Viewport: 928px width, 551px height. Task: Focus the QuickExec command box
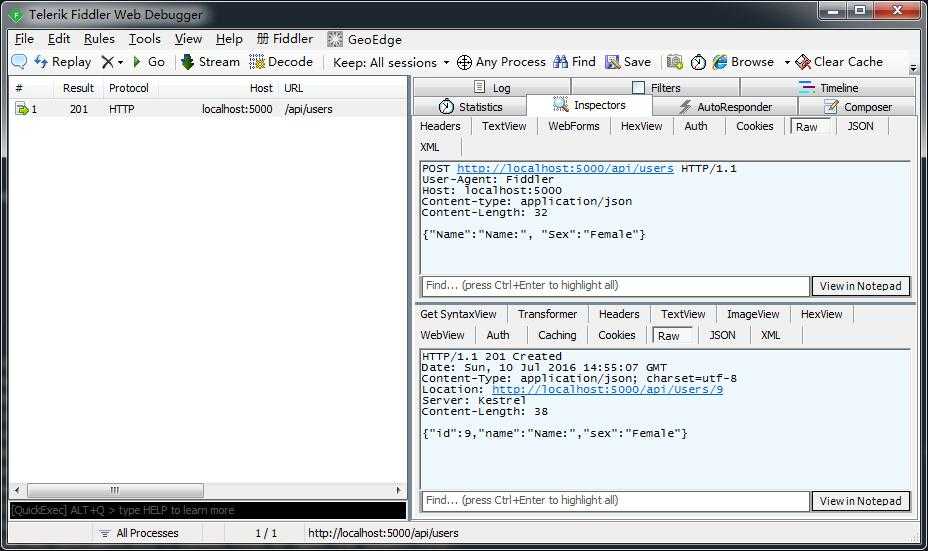point(208,510)
